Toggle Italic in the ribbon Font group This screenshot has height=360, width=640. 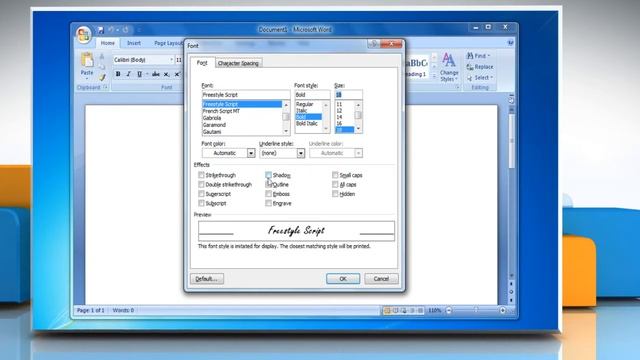point(129,74)
